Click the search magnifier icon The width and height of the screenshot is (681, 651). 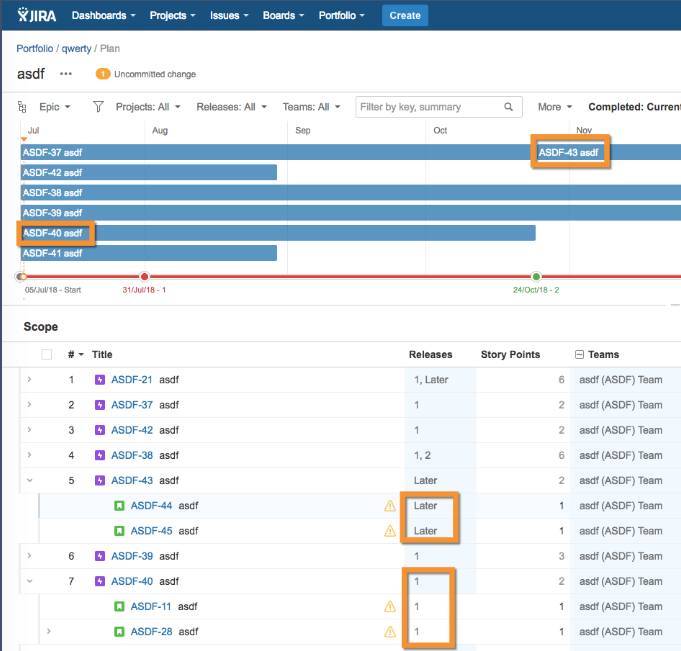[508, 107]
